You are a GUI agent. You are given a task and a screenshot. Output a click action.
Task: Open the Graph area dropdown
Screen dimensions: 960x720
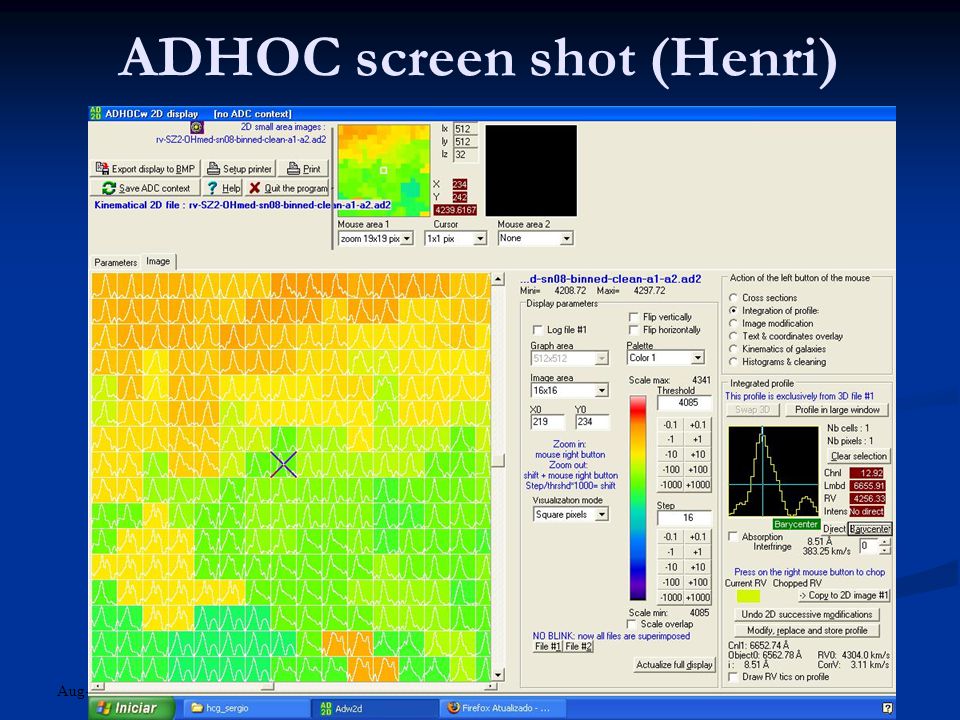coord(602,358)
